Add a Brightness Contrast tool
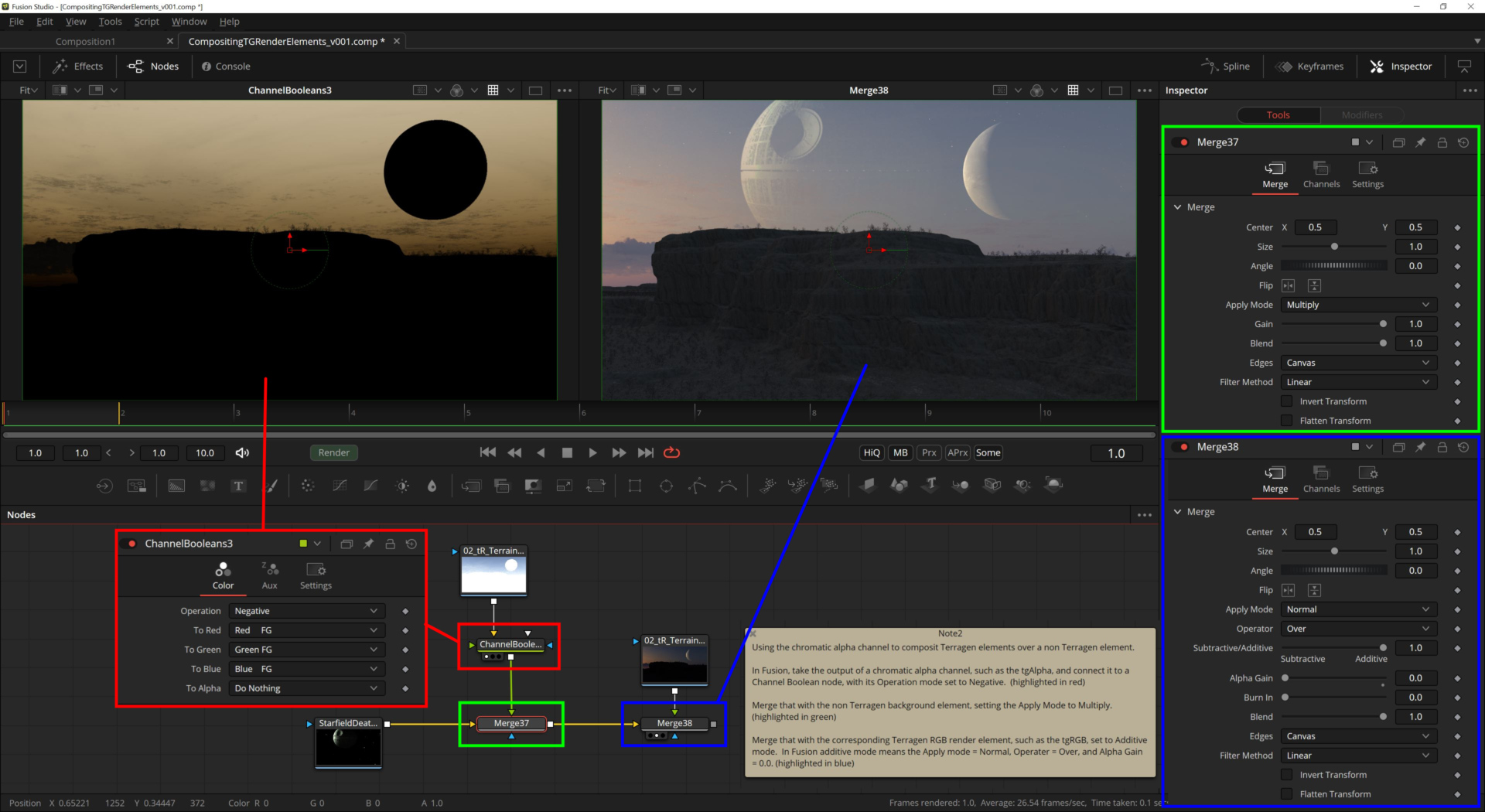Screen dimensions: 1485x812 (402, 486)
